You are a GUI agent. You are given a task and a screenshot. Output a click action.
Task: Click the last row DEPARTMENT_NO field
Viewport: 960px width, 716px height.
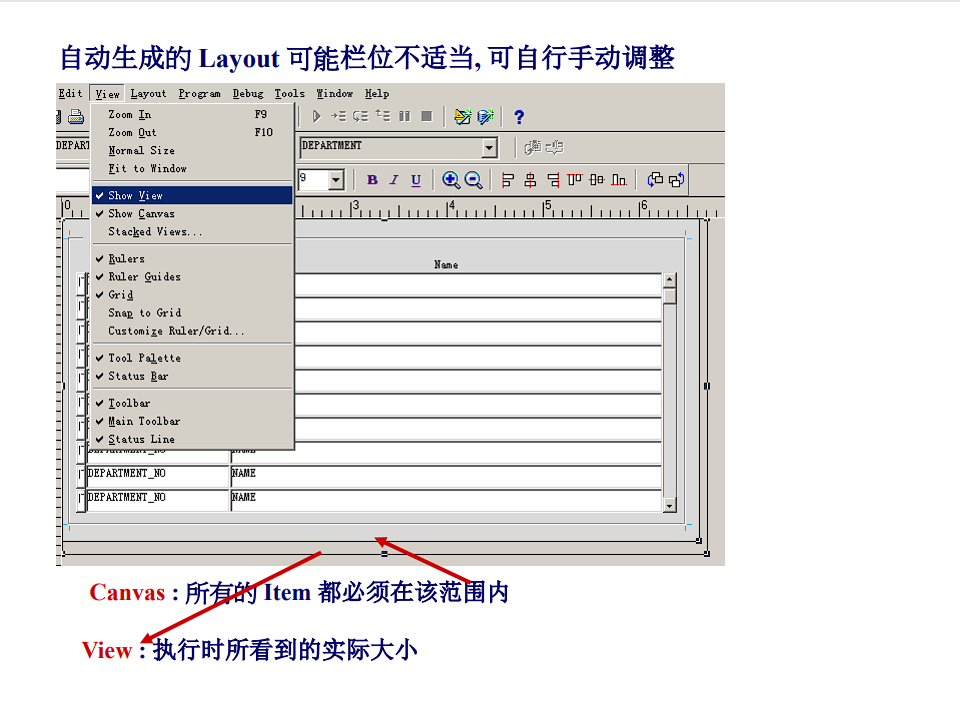[157, 500]
